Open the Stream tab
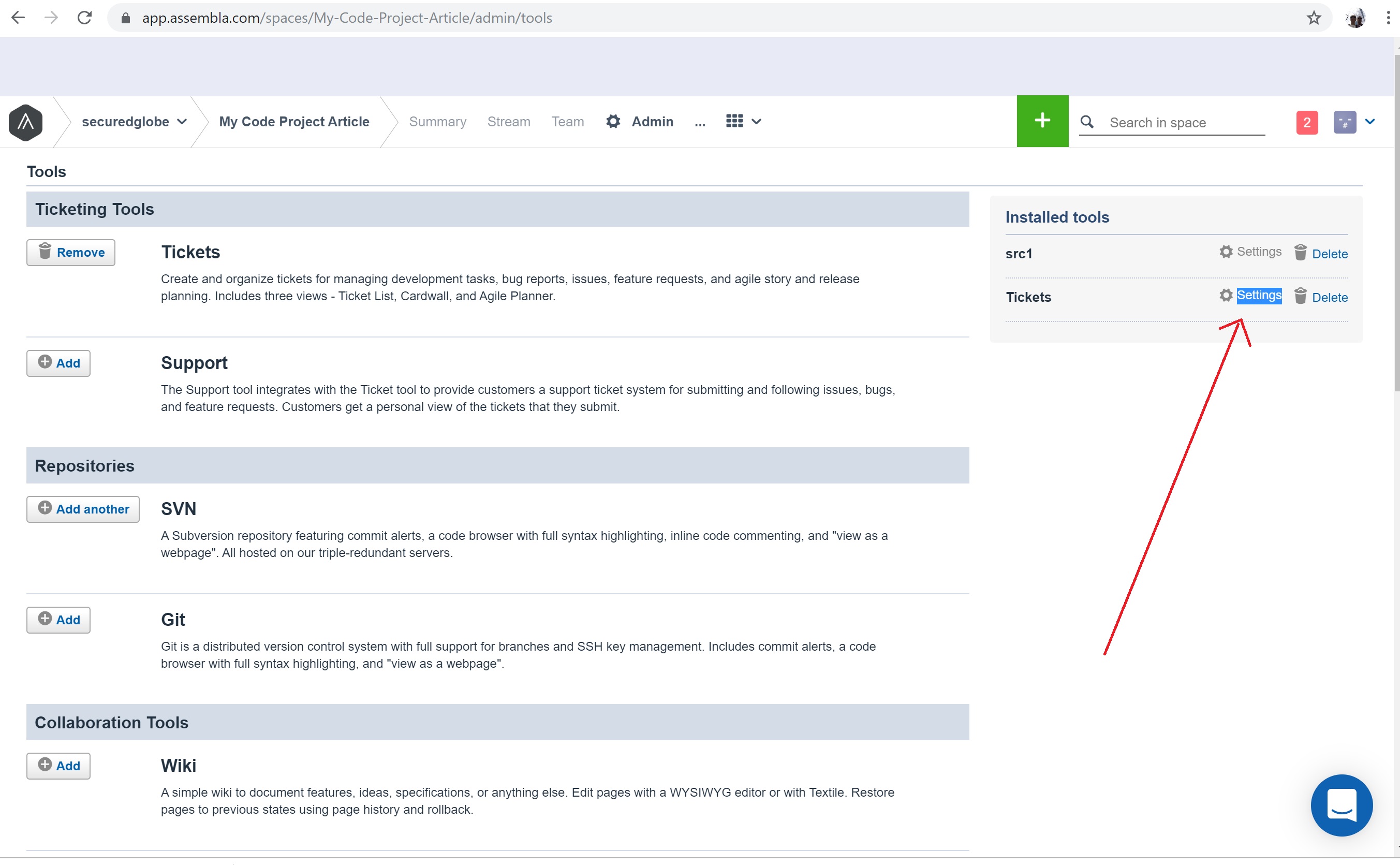Image resolution: width=1400 pixels, height=865 pixels. pyautogui.click(x=508, y=121)
